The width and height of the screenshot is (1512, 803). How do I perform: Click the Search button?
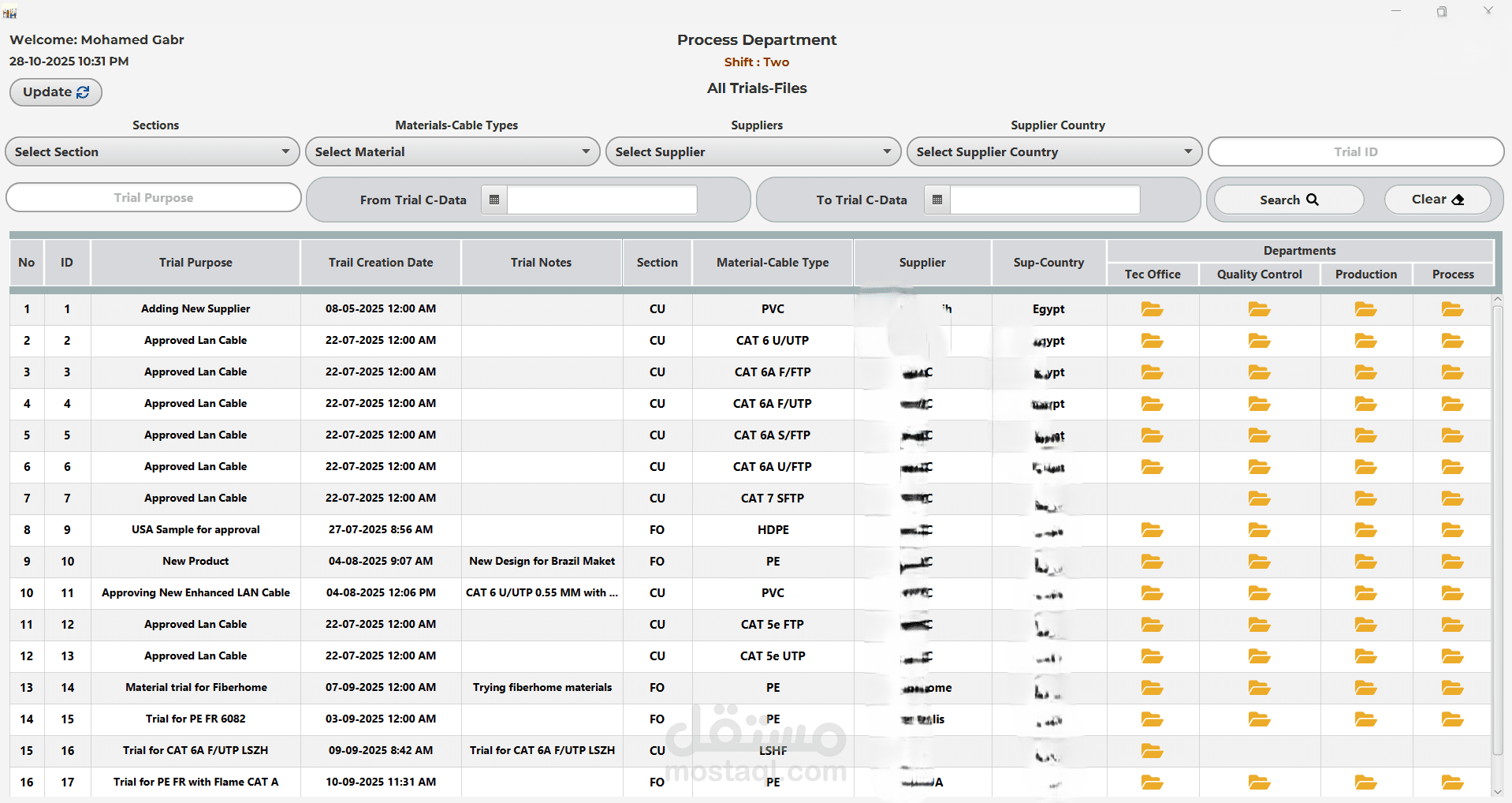click(1289, 200)
